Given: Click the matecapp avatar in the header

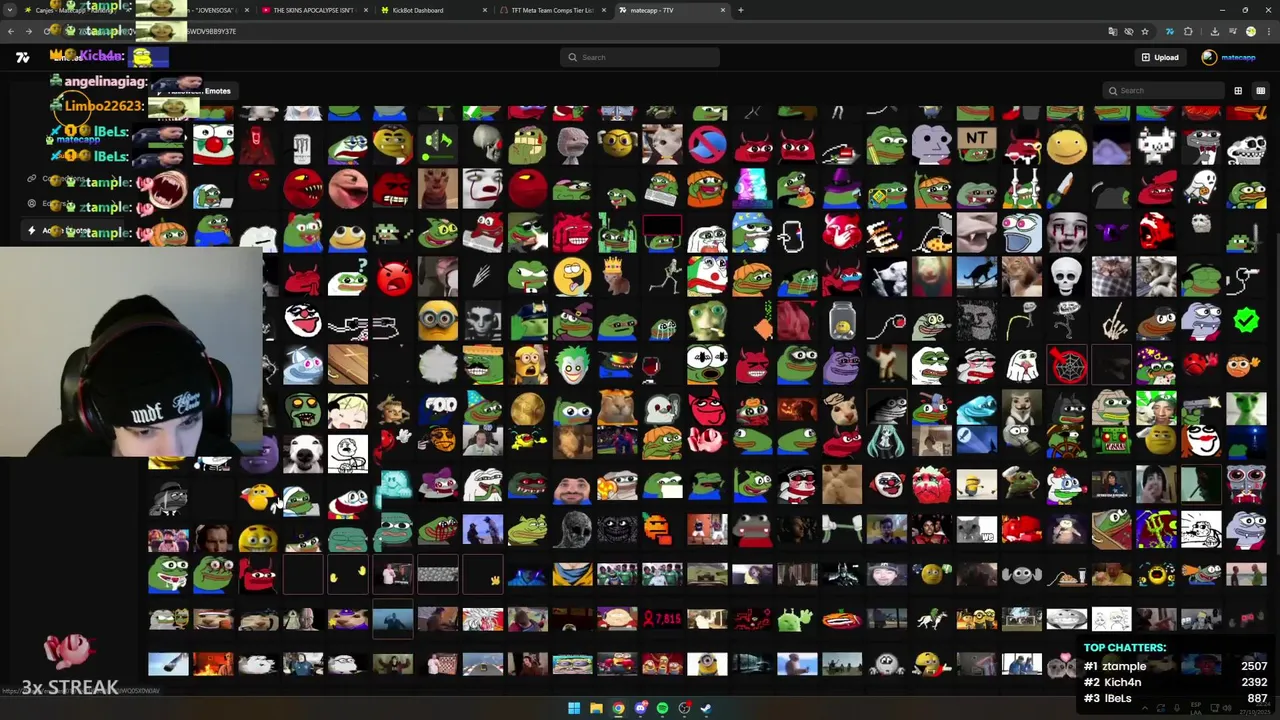Looking at the screenshot, I should (1209, 57).
